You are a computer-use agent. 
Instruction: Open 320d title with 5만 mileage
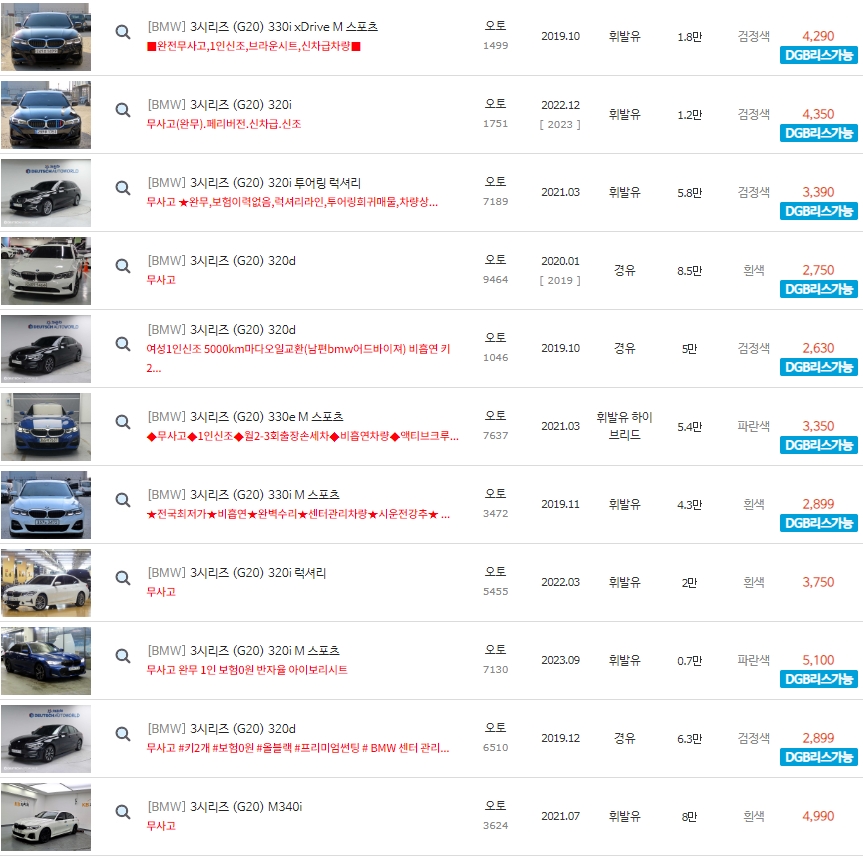[x=221, y=330]
